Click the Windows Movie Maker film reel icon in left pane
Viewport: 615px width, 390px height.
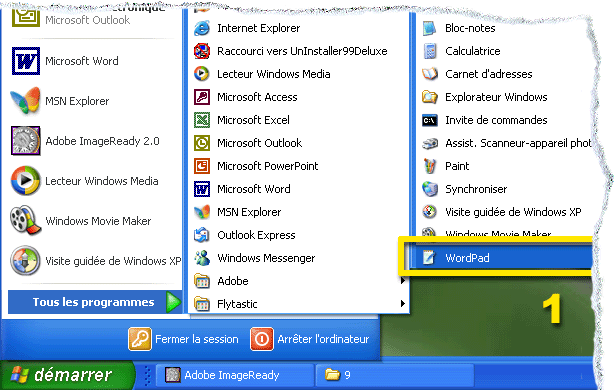click(x=25, y=220)
